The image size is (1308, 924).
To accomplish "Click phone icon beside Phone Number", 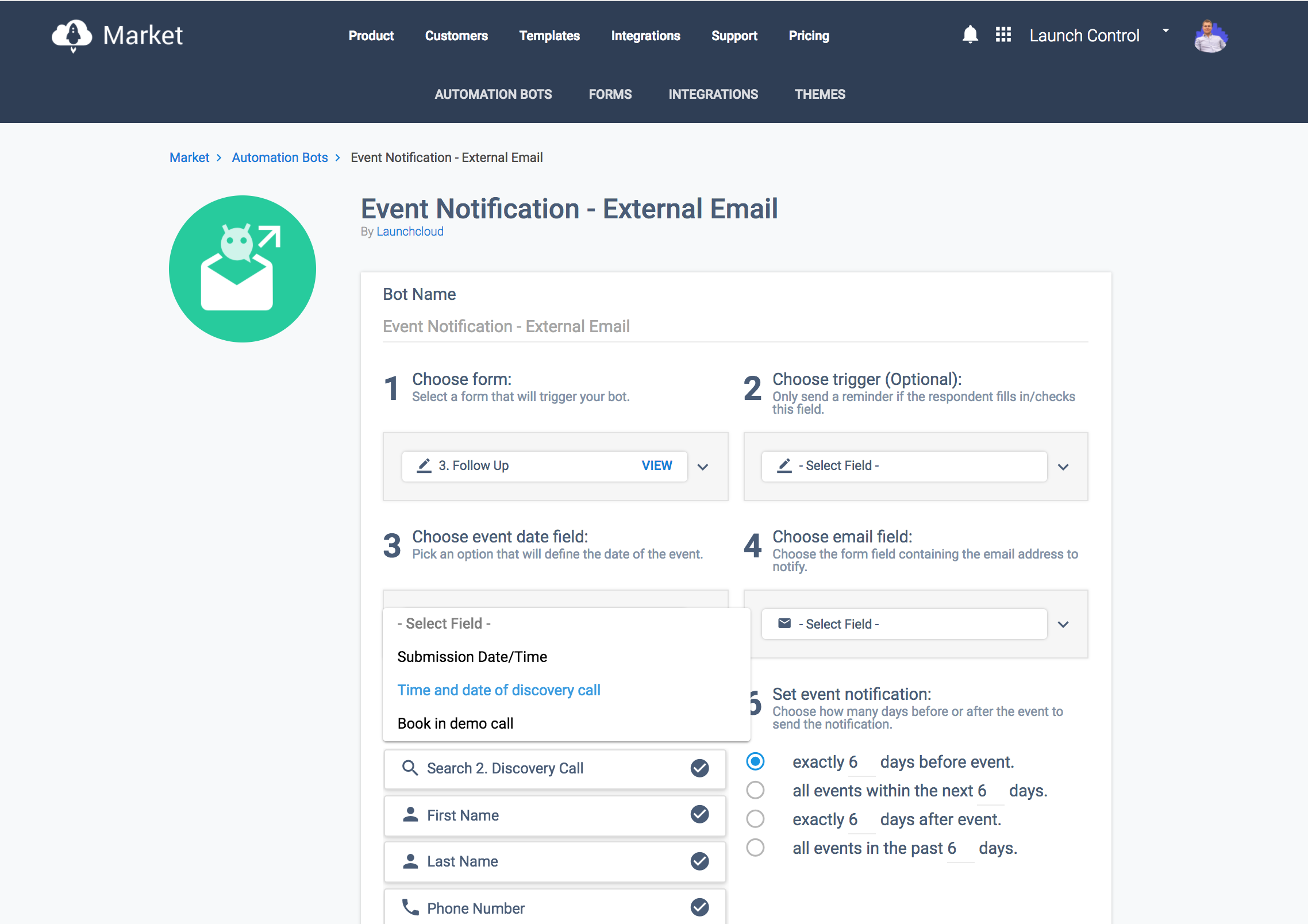I will pos(410,907).
